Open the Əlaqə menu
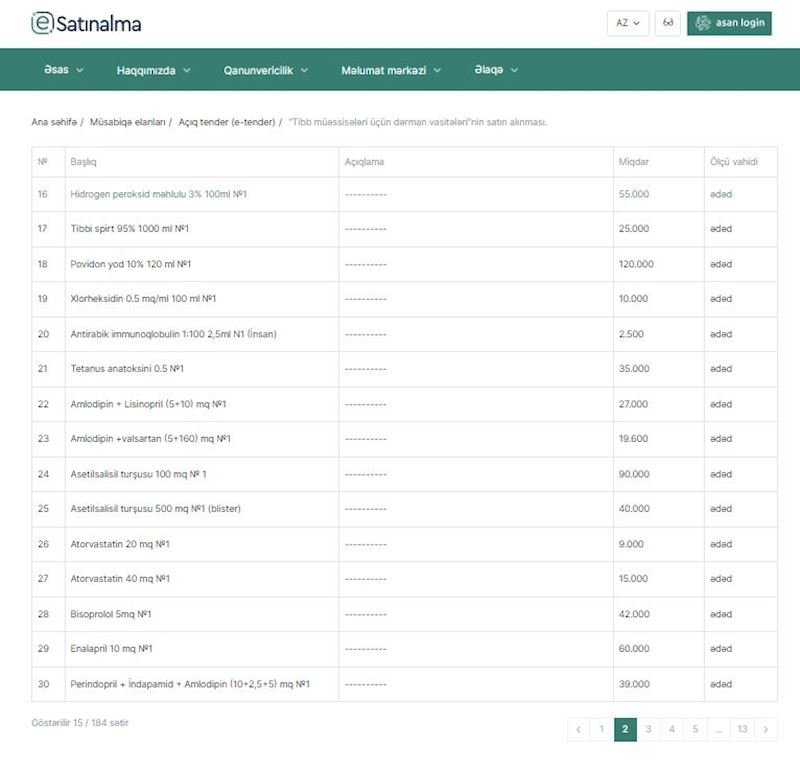800x770 pixels. click(496, 70)
